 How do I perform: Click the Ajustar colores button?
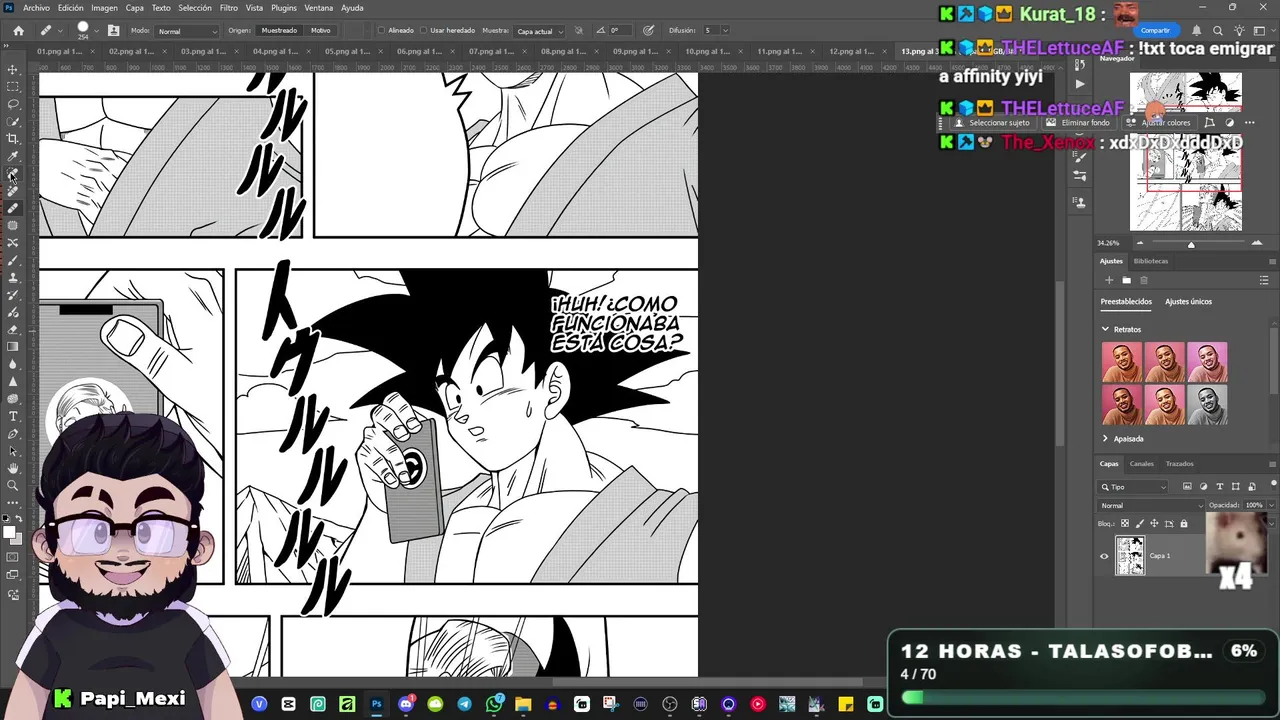pyautogui.click(x=1159, y=123)
